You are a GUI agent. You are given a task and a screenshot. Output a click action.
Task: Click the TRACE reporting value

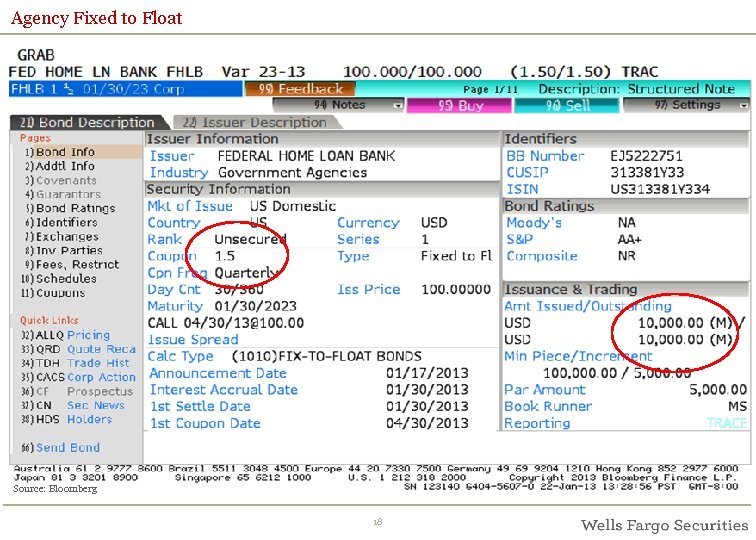click(x=727, y=424)
